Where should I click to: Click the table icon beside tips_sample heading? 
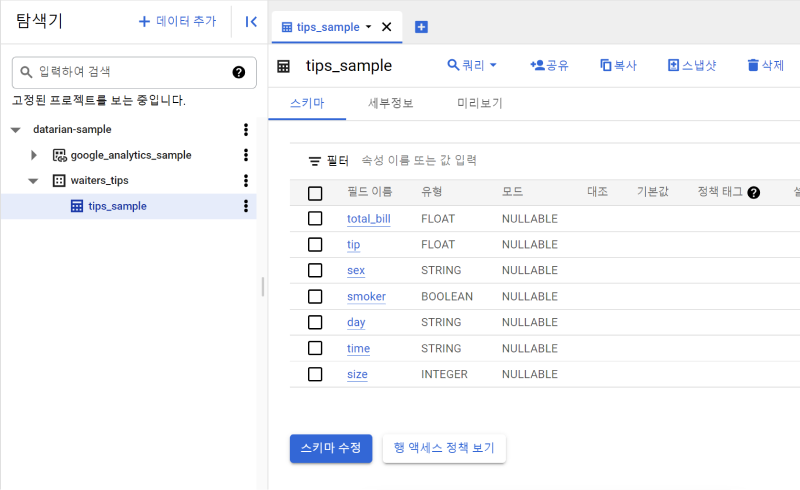point(283,66)
